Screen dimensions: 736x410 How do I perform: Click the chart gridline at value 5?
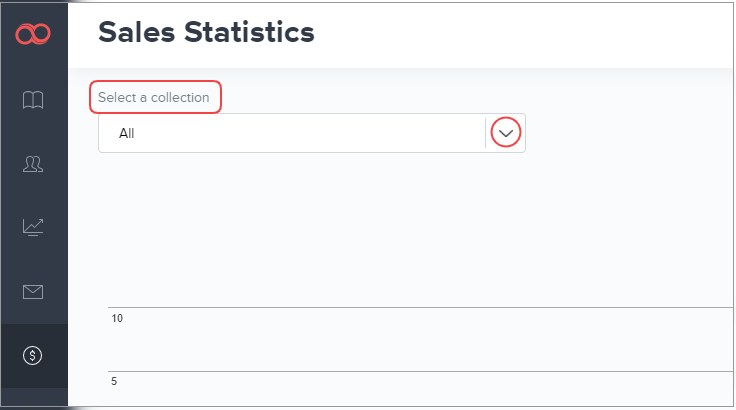tap(420, 371)
